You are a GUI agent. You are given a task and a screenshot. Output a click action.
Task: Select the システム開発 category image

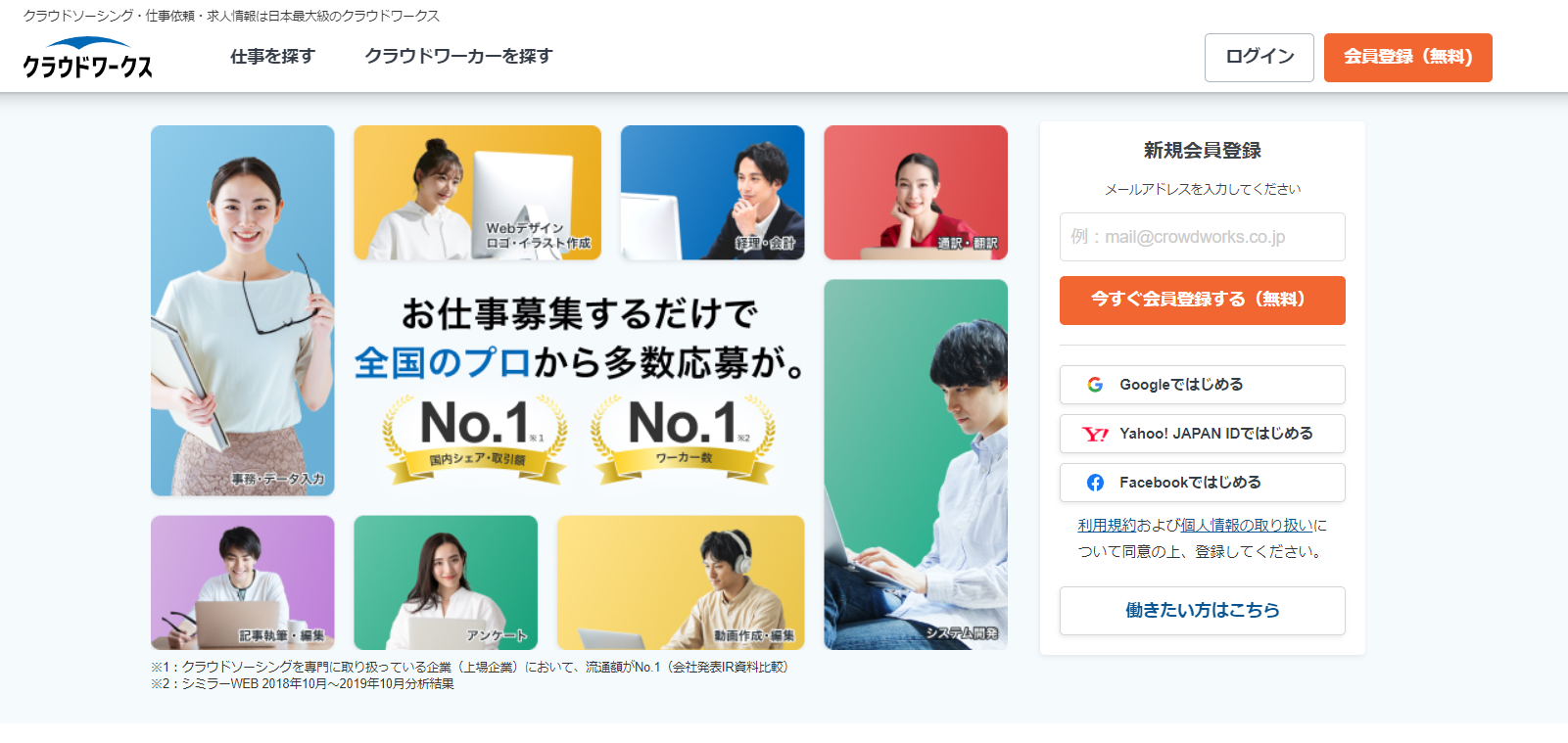click(x=916, y=465)
